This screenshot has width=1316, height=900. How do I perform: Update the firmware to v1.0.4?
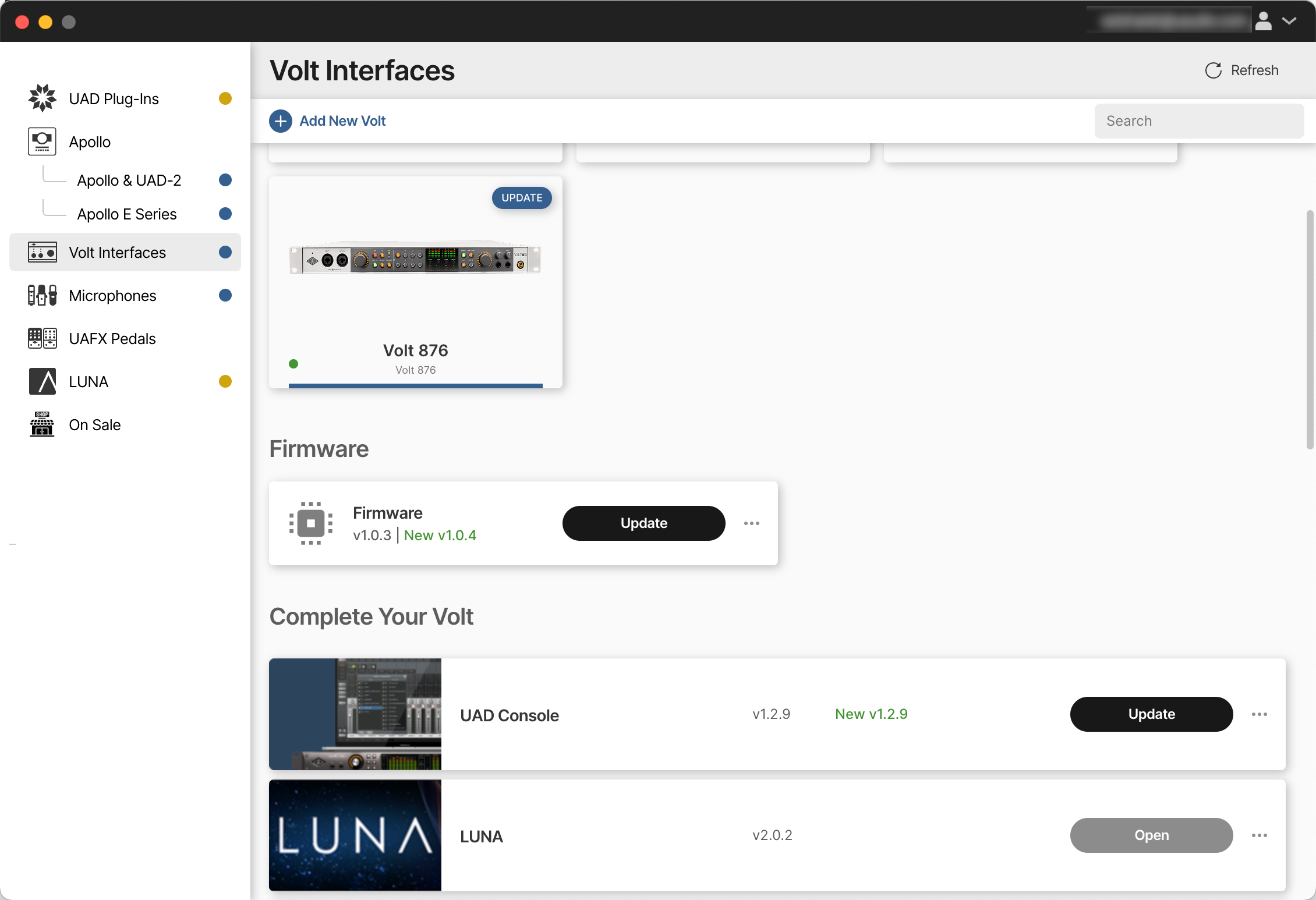point(643,523)
